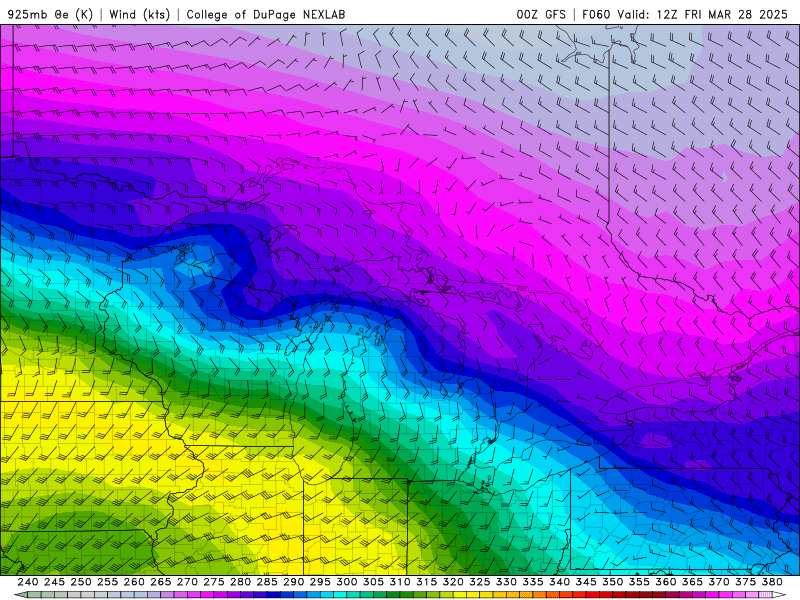Image resolution: width=800 pixels, height=600 pixels.
Task: Click 'College of DuPage NEXLAB' credit text
Action: click(x=265, y=14)
